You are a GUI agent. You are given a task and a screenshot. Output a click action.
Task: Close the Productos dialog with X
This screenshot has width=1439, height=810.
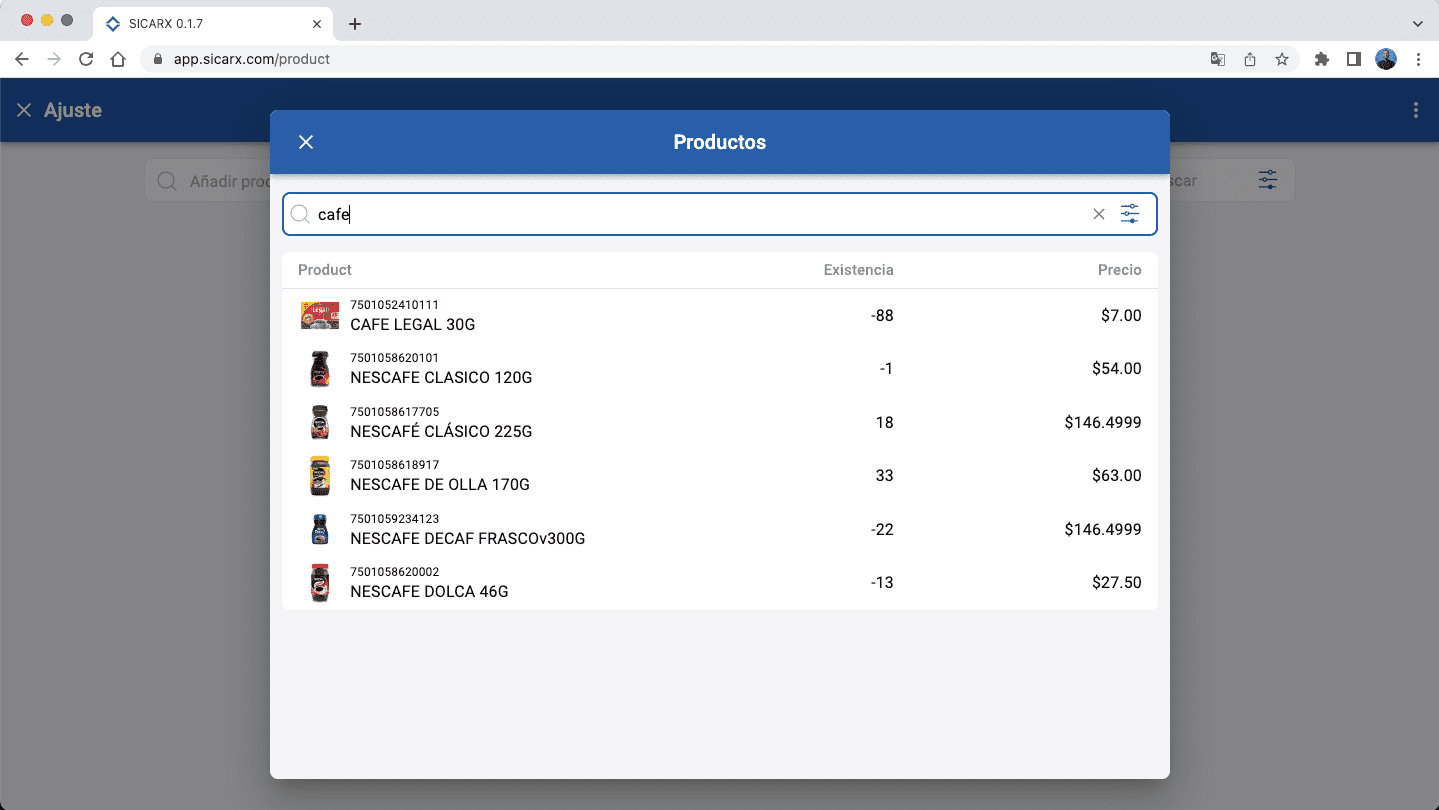tap(306, 142)
